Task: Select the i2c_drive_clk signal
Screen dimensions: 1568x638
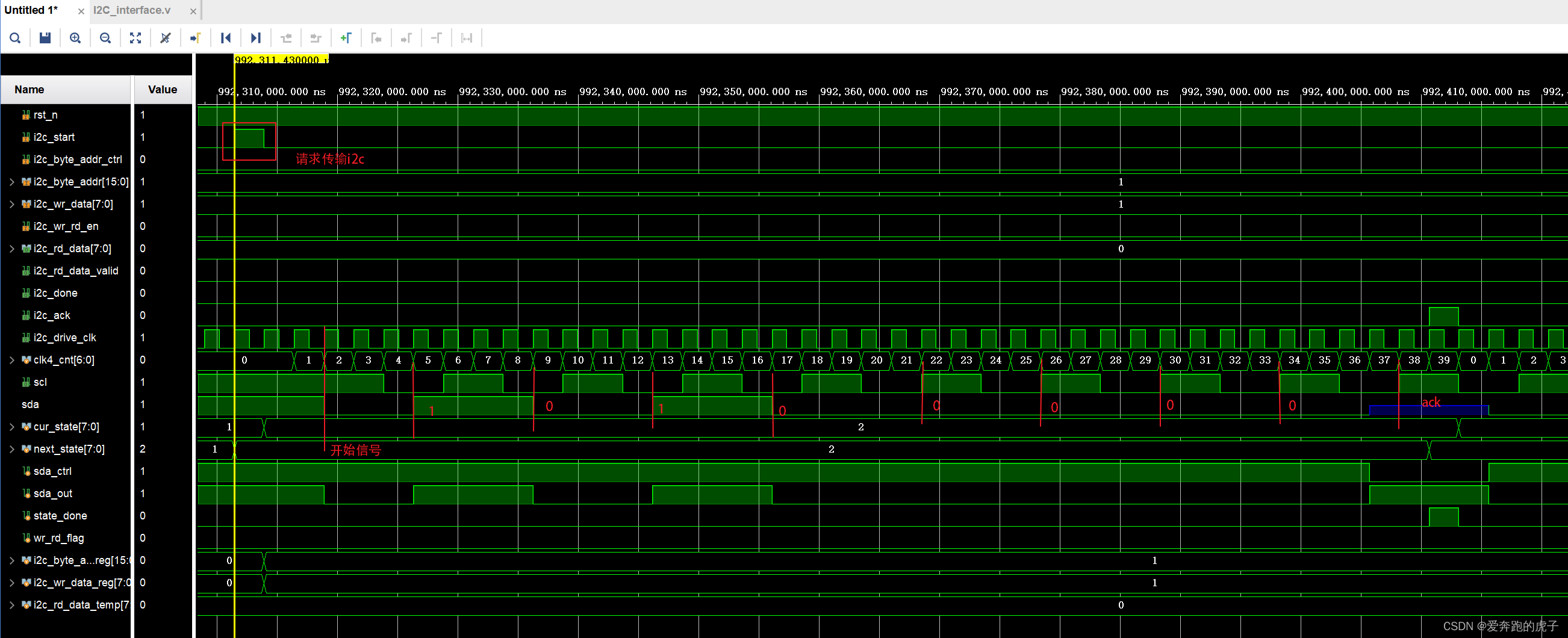Action: [x=66, y=338]
